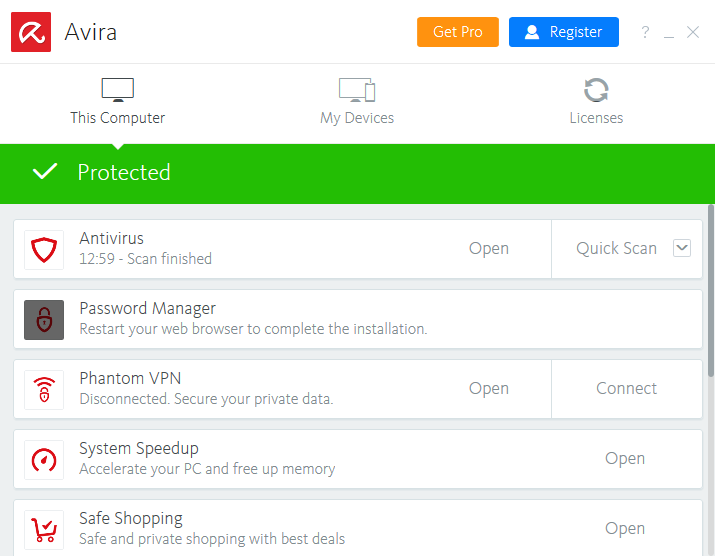Viewport: 715px width, 556px height.
Task: Click the Avira red logo icon
Action: click(31, 32)
